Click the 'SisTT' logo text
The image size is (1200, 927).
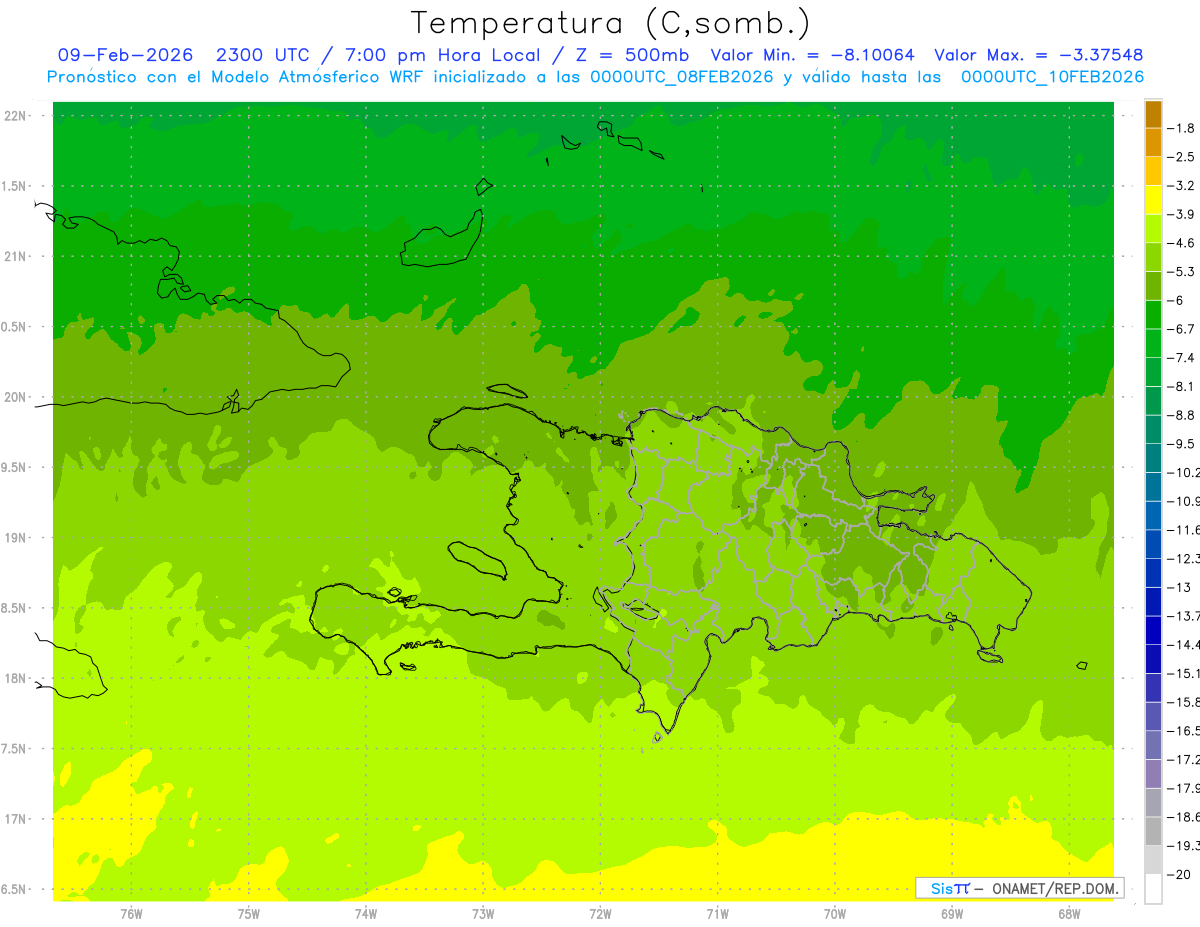click(949, 888)
